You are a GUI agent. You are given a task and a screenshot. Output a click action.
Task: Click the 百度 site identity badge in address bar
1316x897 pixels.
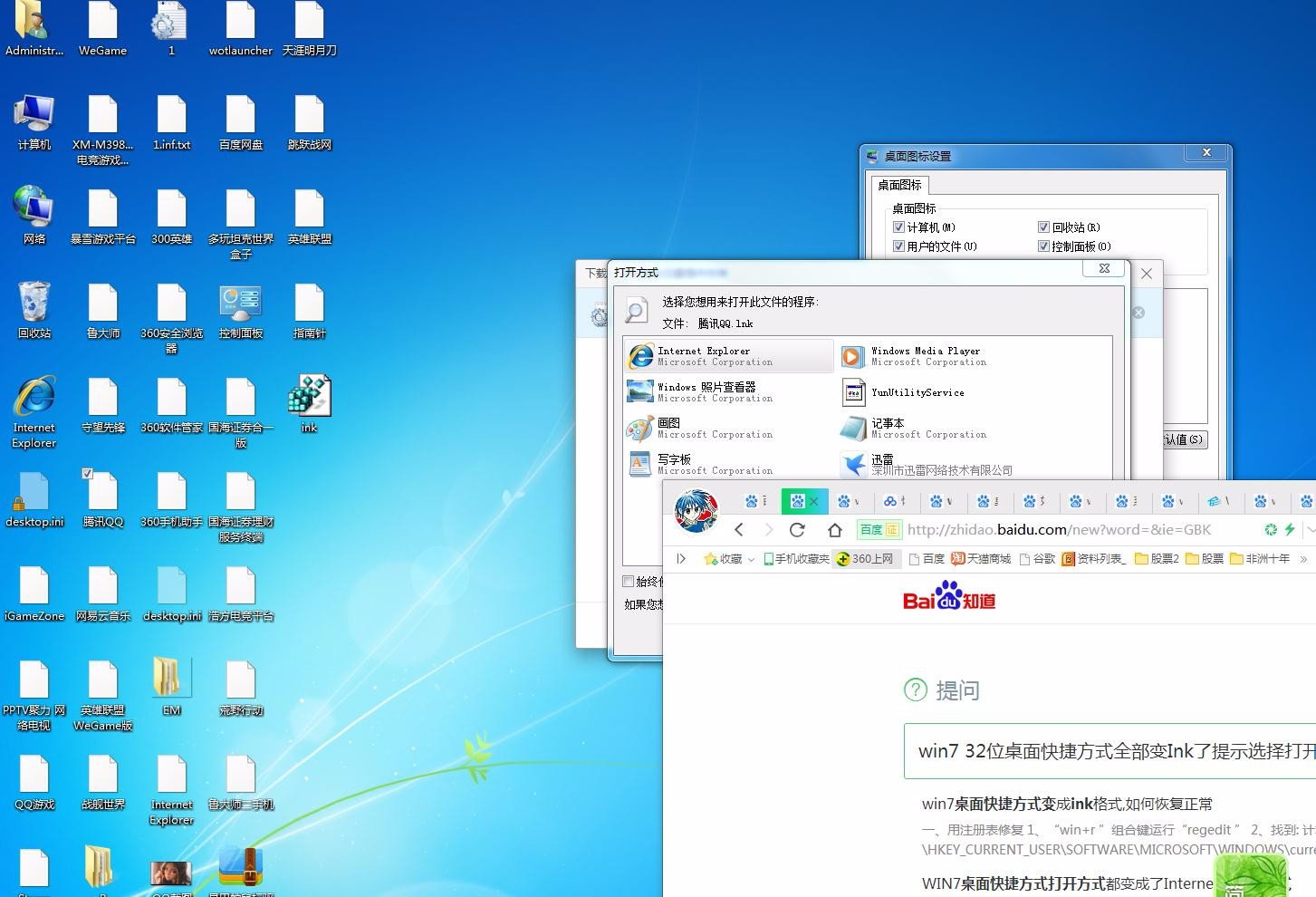[x=879, y=530]
